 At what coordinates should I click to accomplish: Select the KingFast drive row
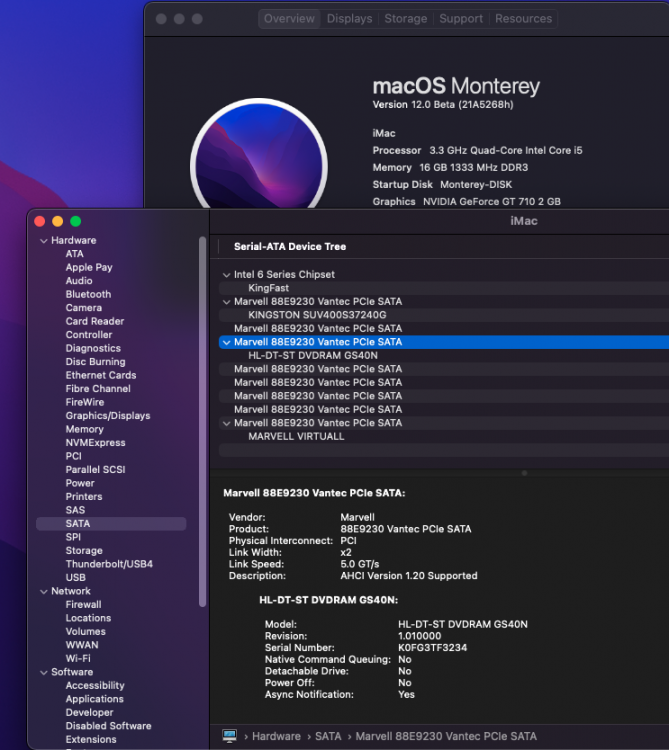click(x=444, y=288)
